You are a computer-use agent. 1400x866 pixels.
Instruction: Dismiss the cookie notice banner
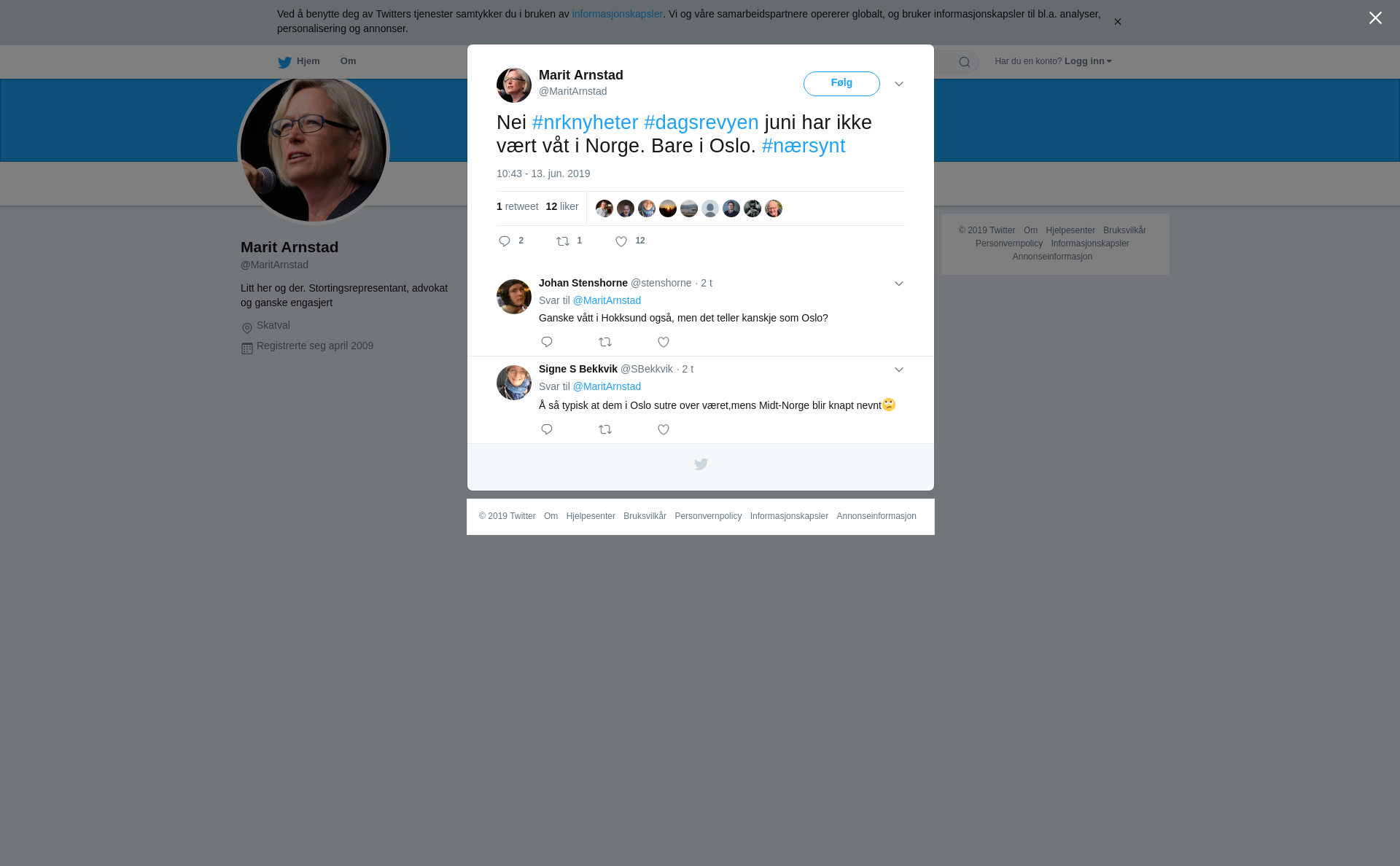click(x=1117, y=22)
